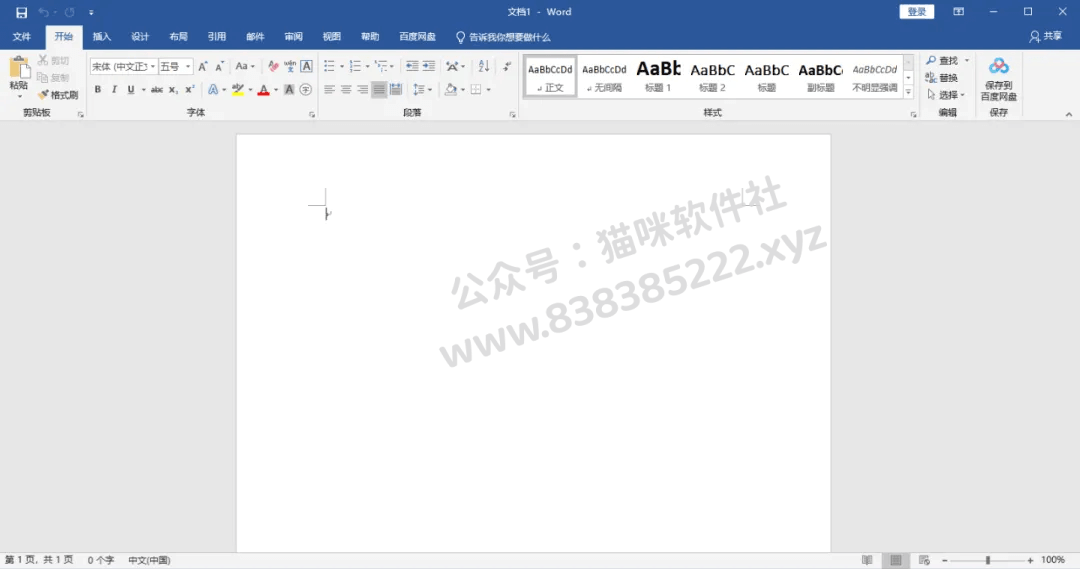Switch to the 插入 tab
The width and height of the screenshot is (1080, 569).
[x=102, y=37]
